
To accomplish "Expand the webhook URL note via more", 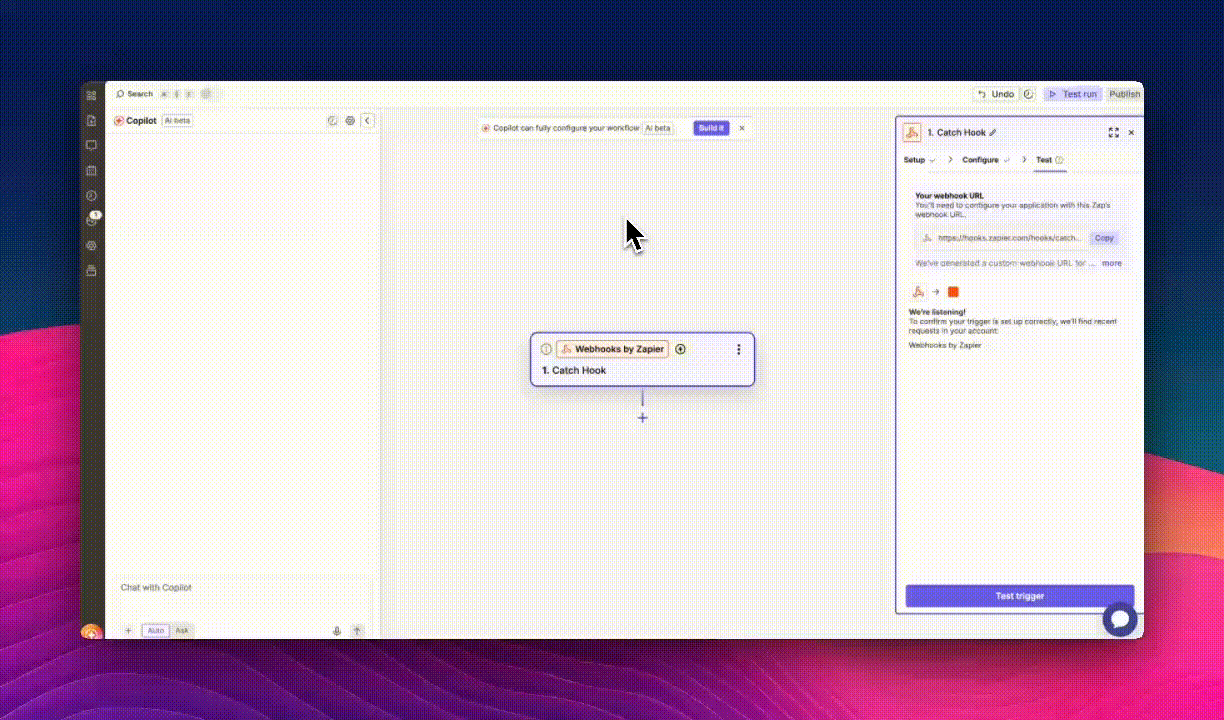I will point(1111,263).
